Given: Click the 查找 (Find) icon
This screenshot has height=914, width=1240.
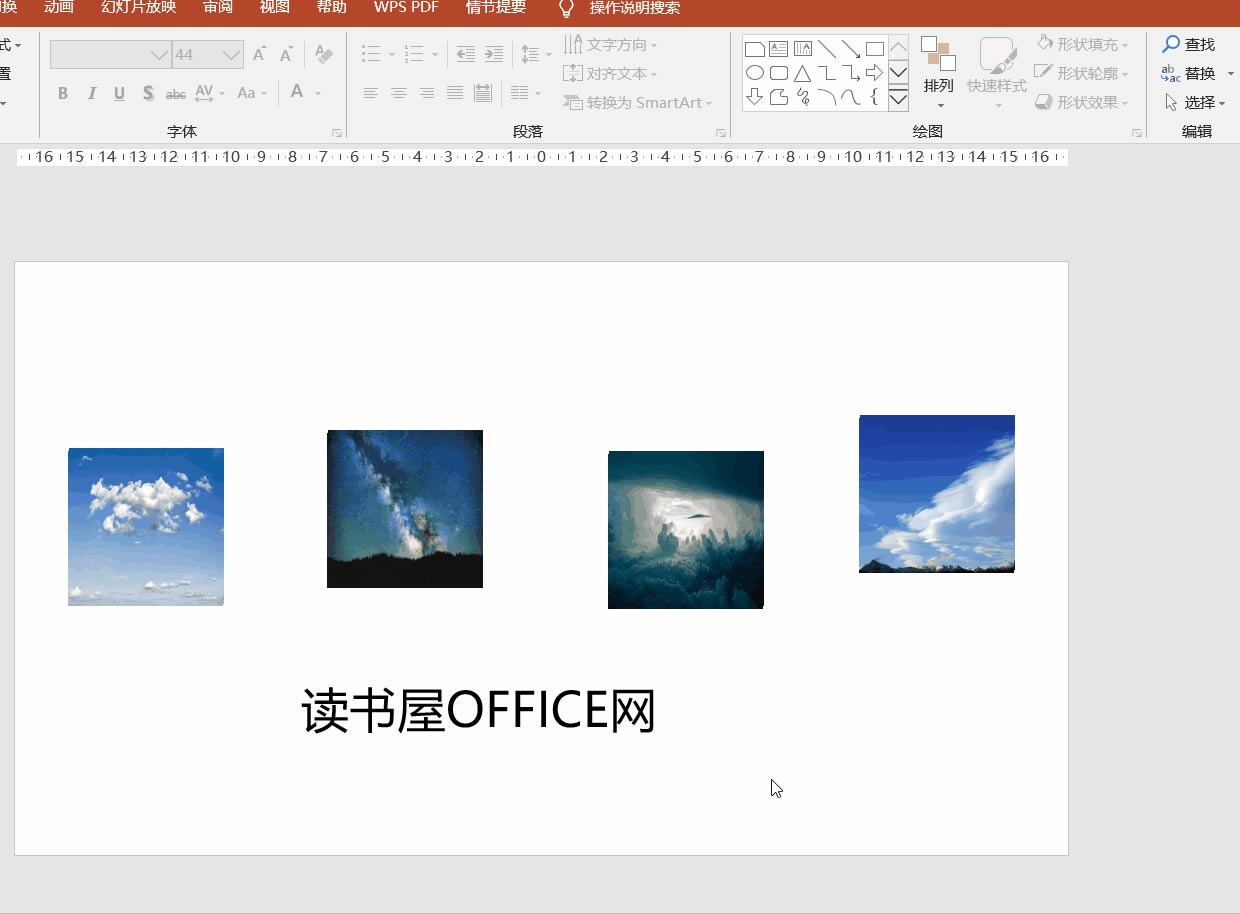Looking at the screenshot, I should [x=1170, y=44].
